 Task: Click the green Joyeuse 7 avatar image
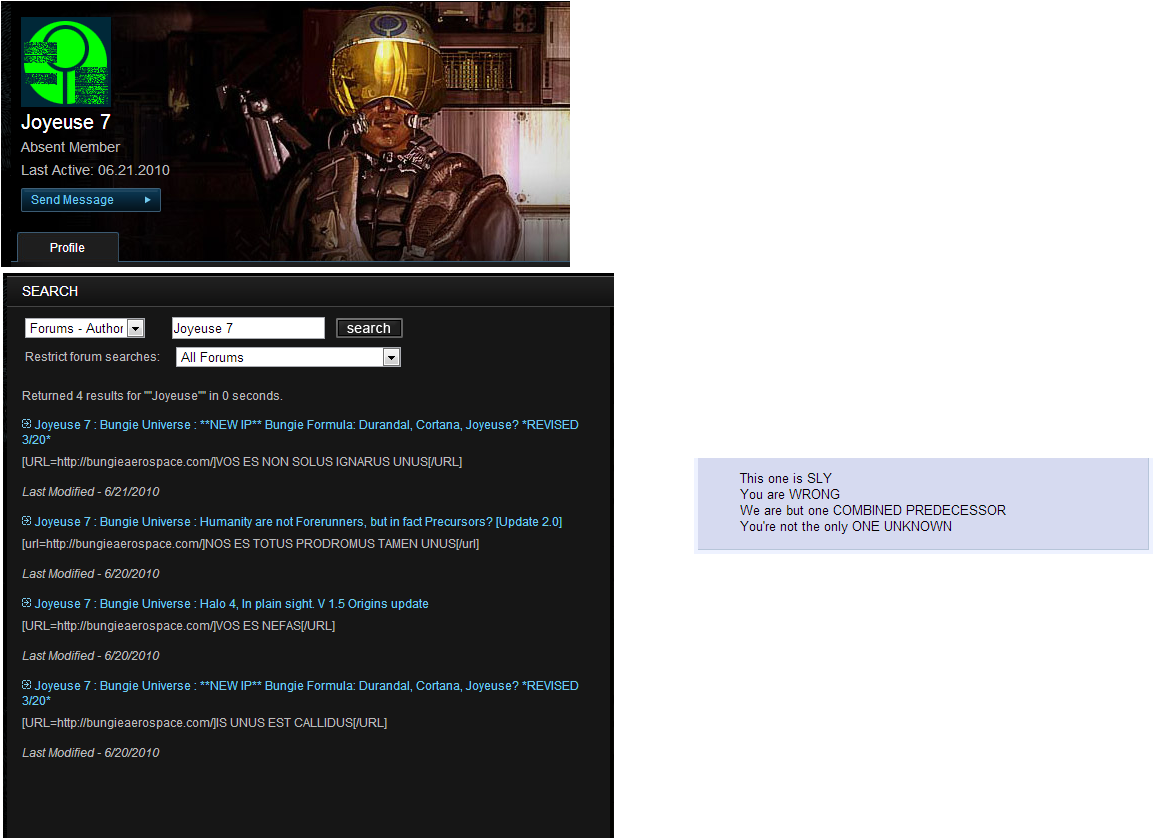pos(66,62)
